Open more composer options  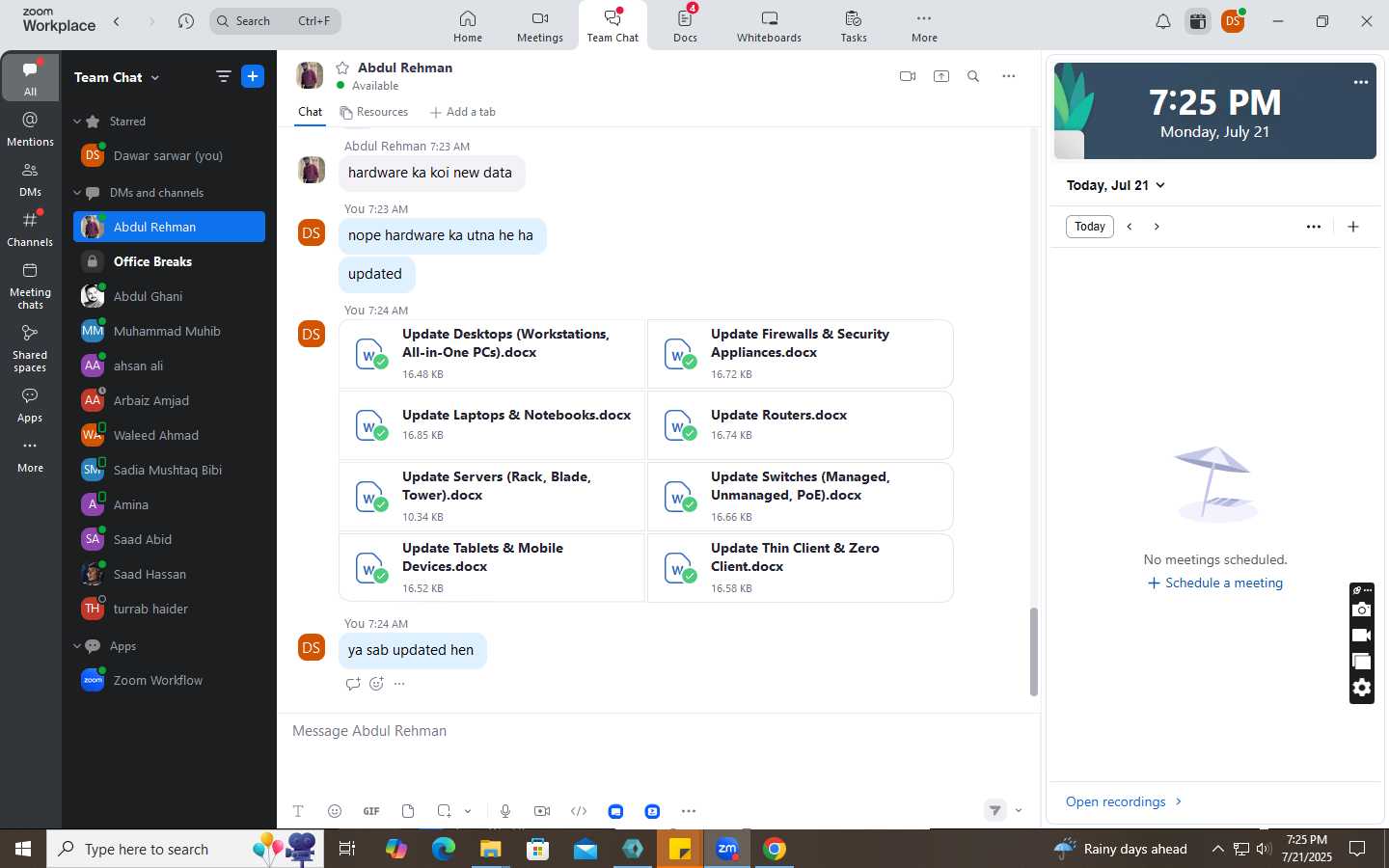tap(689, 811)
